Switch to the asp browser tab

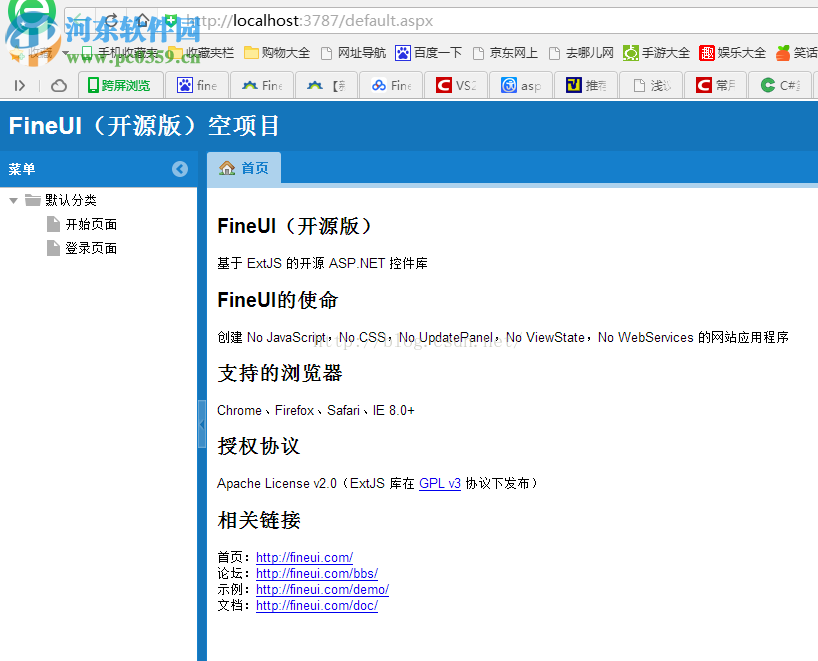[521, 85]
